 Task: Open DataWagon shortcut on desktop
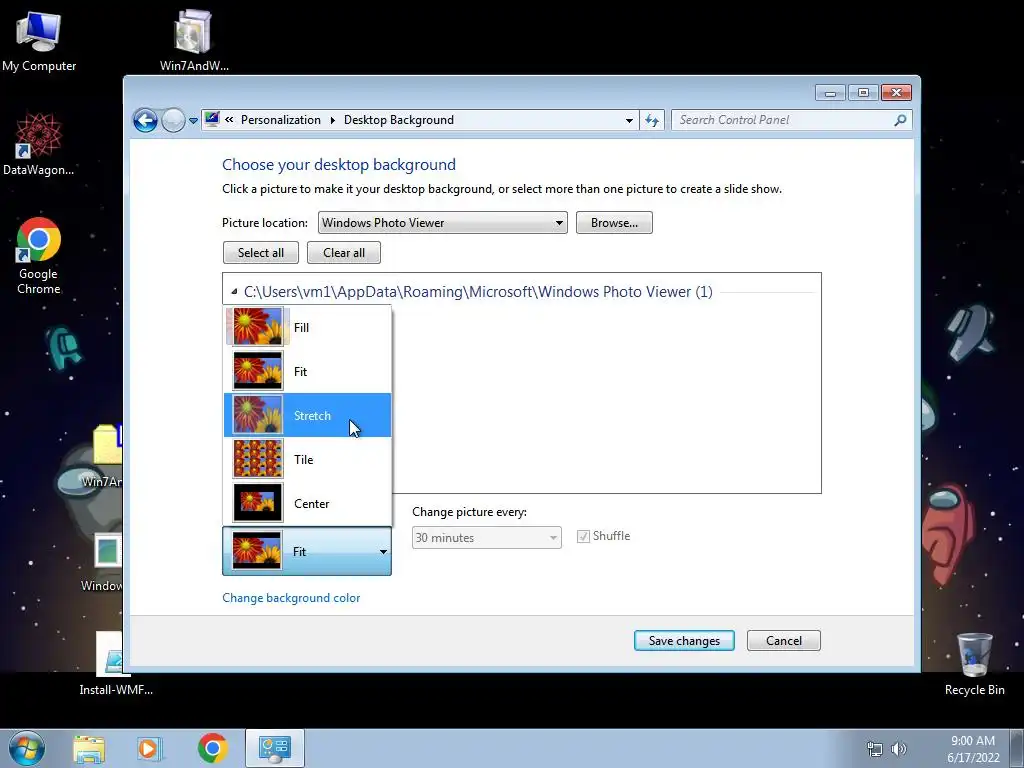pos(39,144)
